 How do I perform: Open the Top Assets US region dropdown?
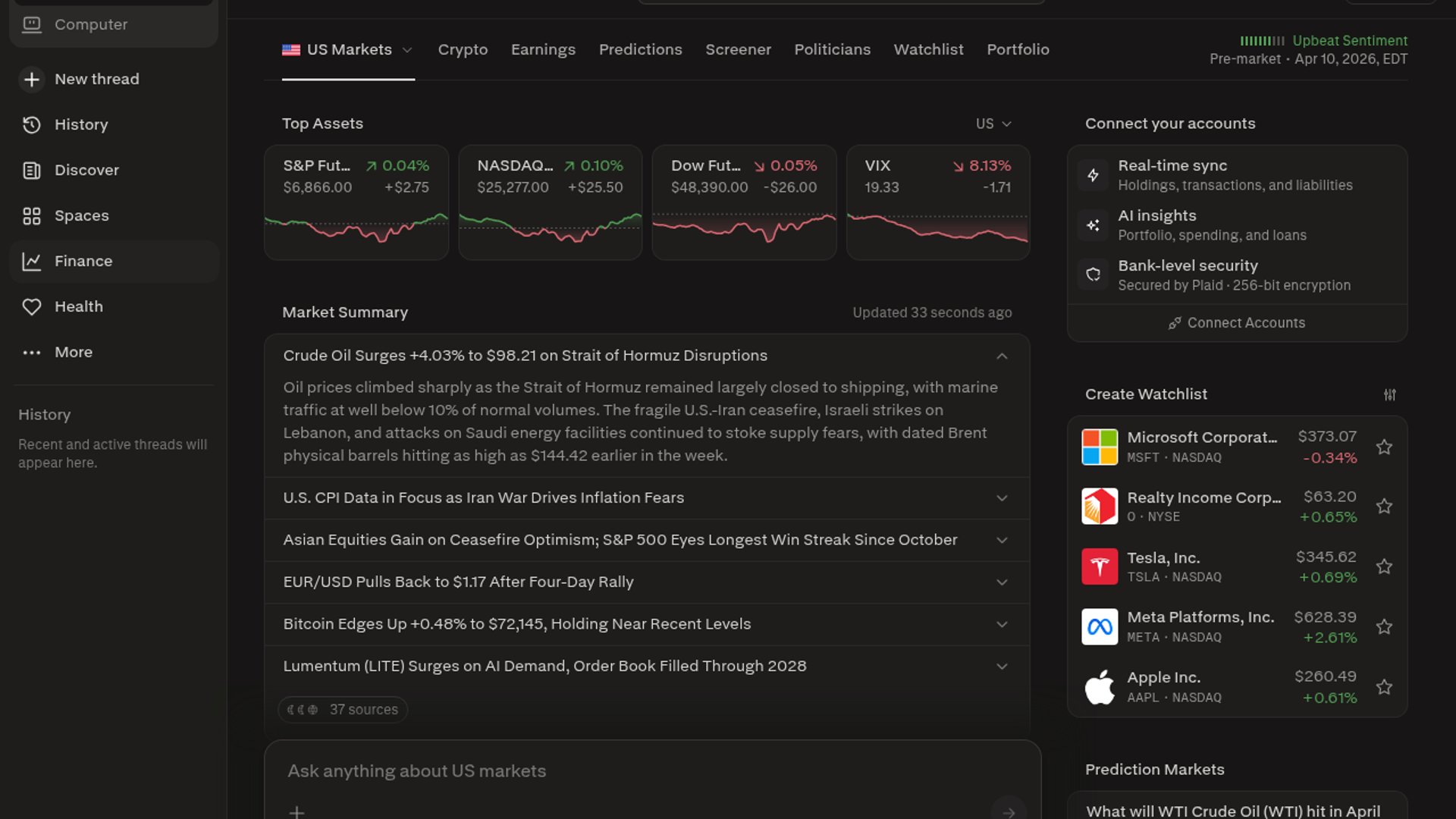(993, 124)
